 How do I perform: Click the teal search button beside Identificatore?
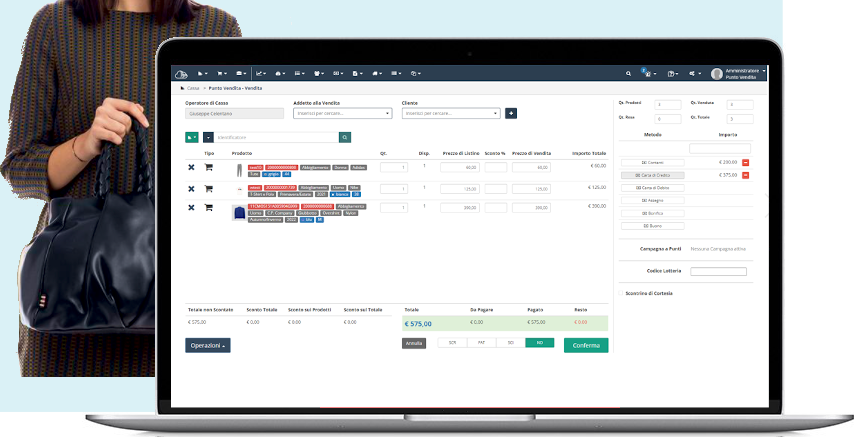(x=345, y=137)
